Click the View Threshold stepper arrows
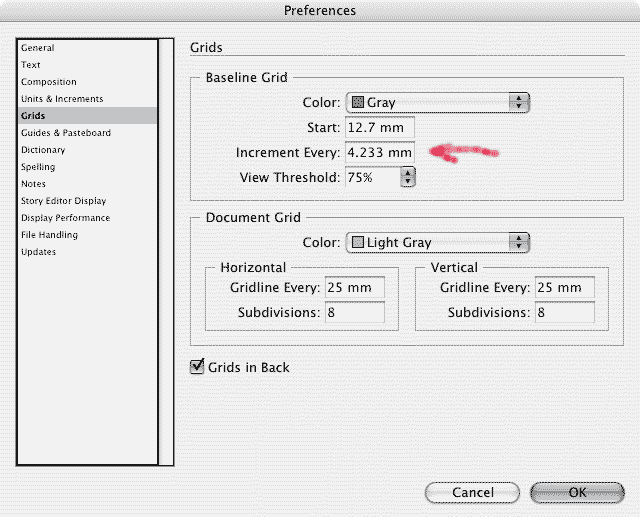This screenshot has width=640, height=517. pyautogui.click(x=408, y=177)
